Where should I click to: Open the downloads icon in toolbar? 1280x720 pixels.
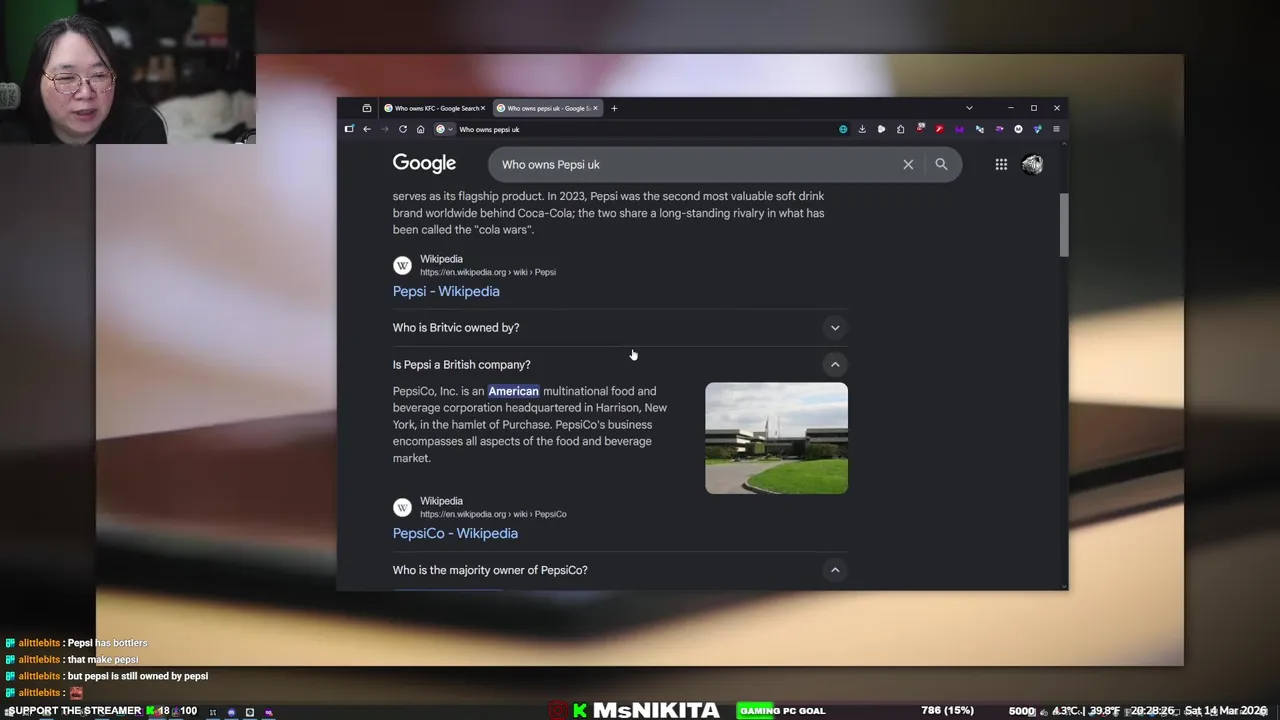[x=862, y=129]
